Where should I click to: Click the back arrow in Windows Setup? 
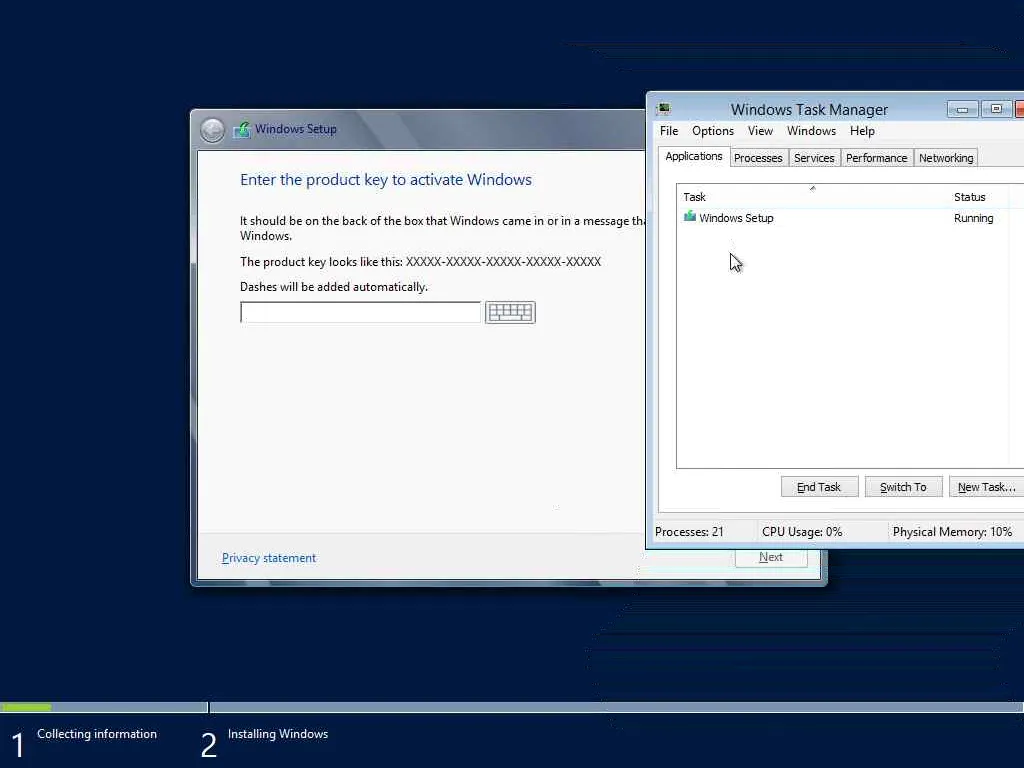click(x=212, y=129)
